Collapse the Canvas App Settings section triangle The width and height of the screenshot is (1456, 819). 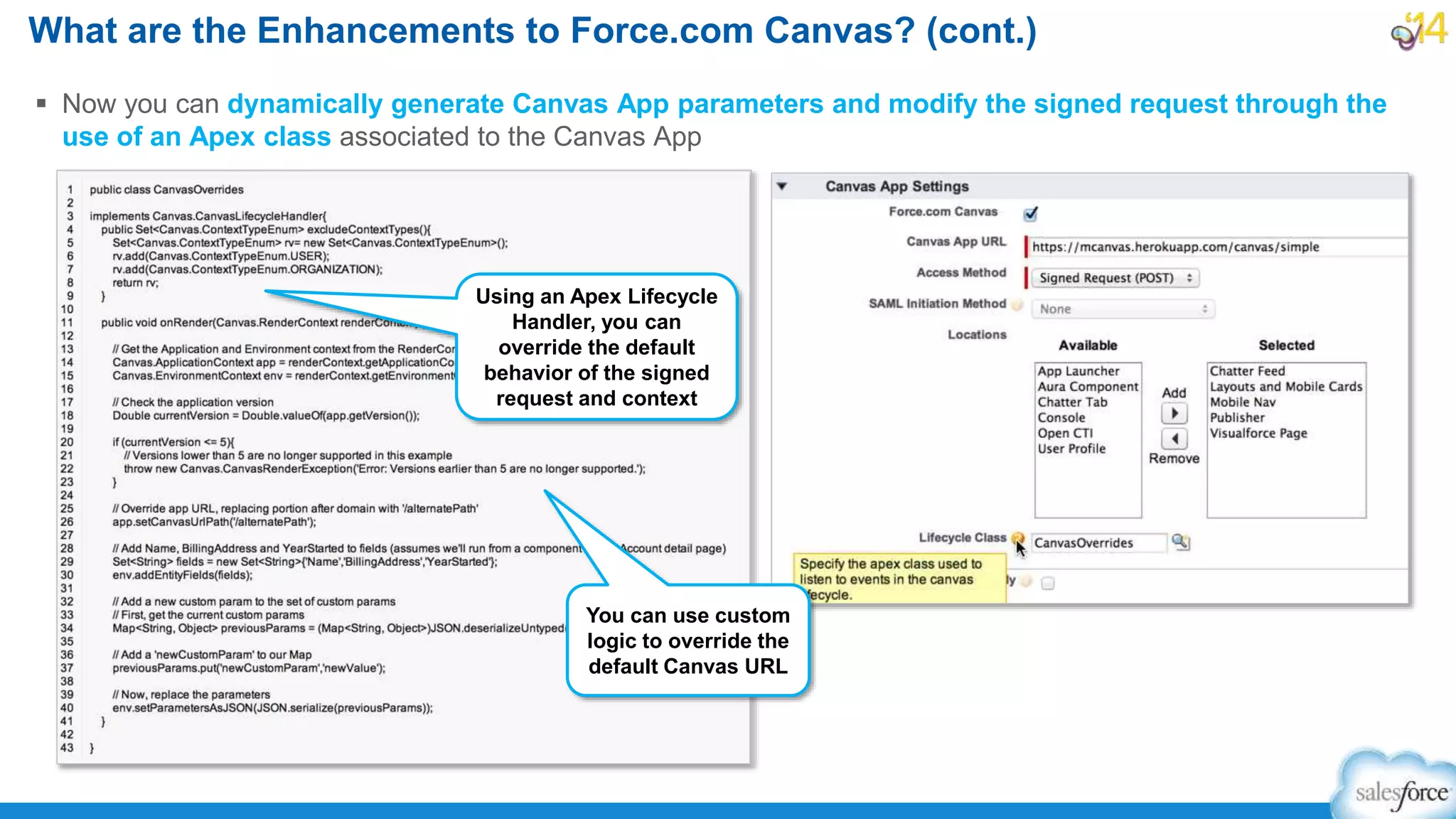point(782,186)
